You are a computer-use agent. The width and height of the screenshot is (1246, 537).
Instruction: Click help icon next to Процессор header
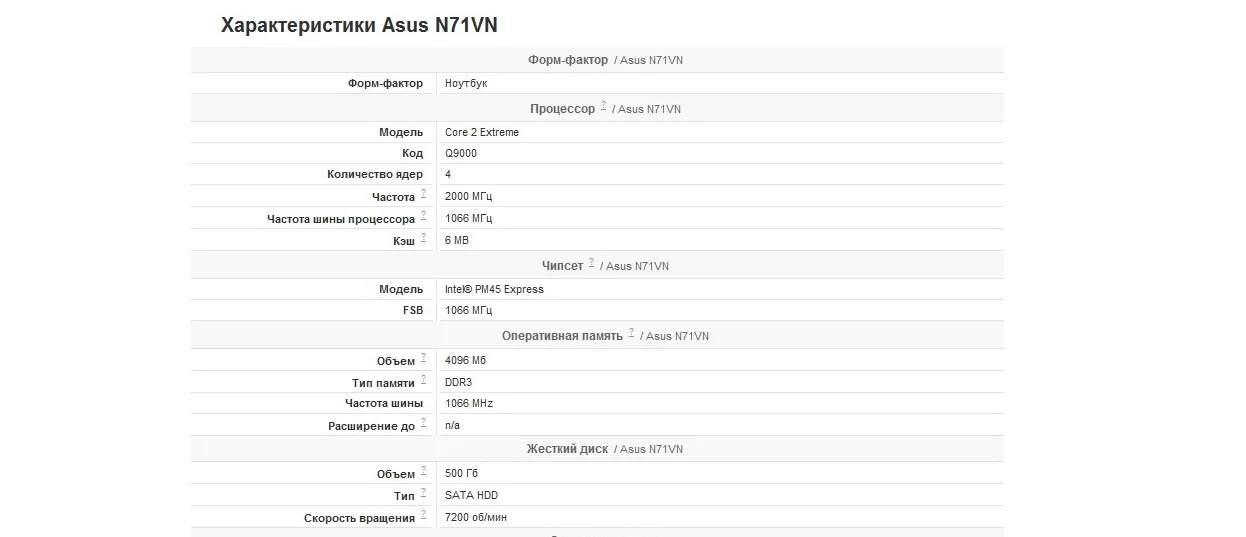603,106
